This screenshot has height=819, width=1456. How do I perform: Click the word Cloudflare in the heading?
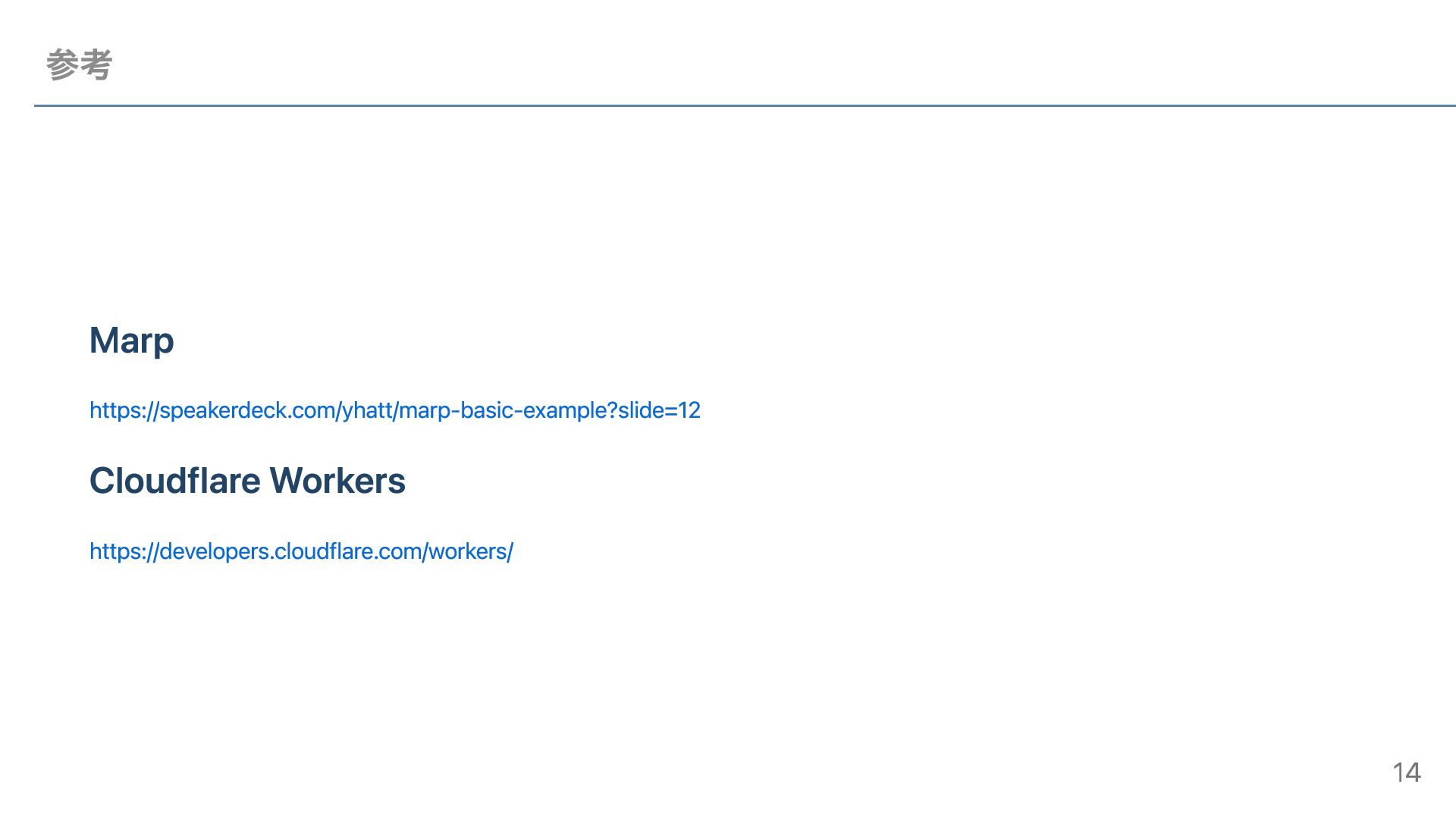175,481
